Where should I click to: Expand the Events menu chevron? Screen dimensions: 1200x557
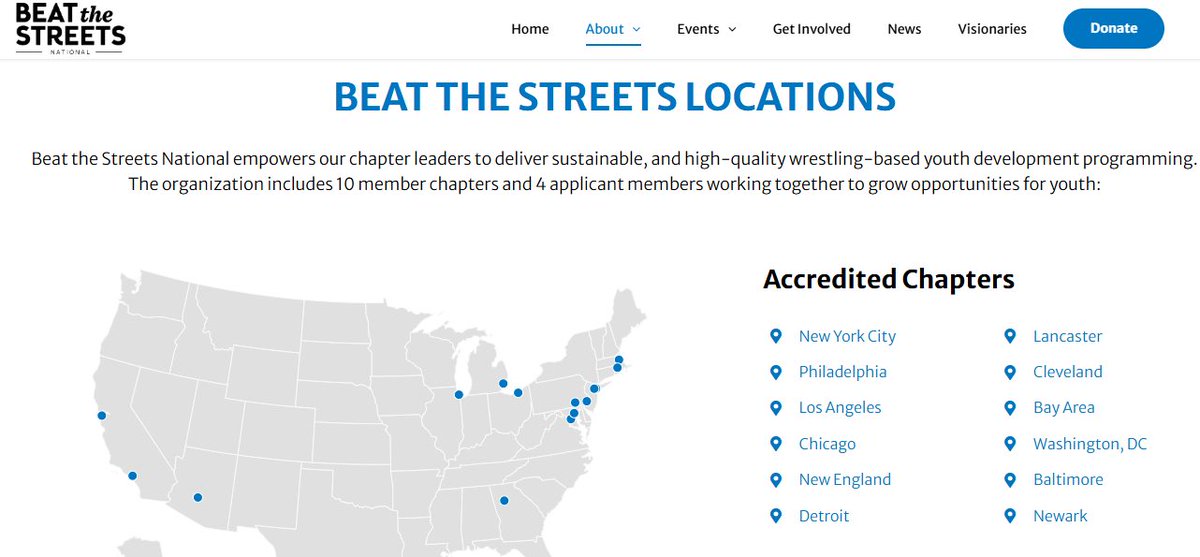coord(732,30)
